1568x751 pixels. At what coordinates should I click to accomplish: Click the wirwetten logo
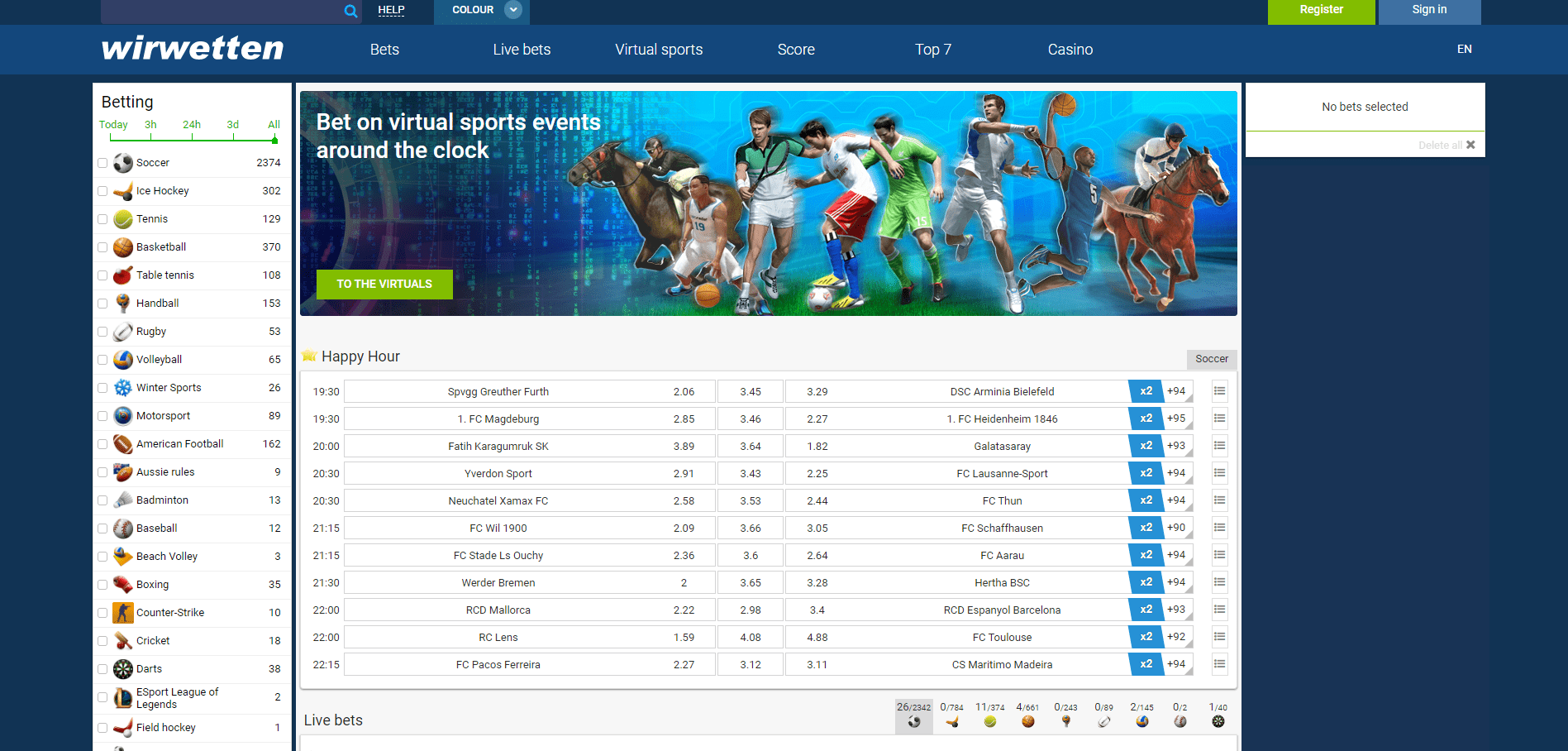(x=193, y=49)
